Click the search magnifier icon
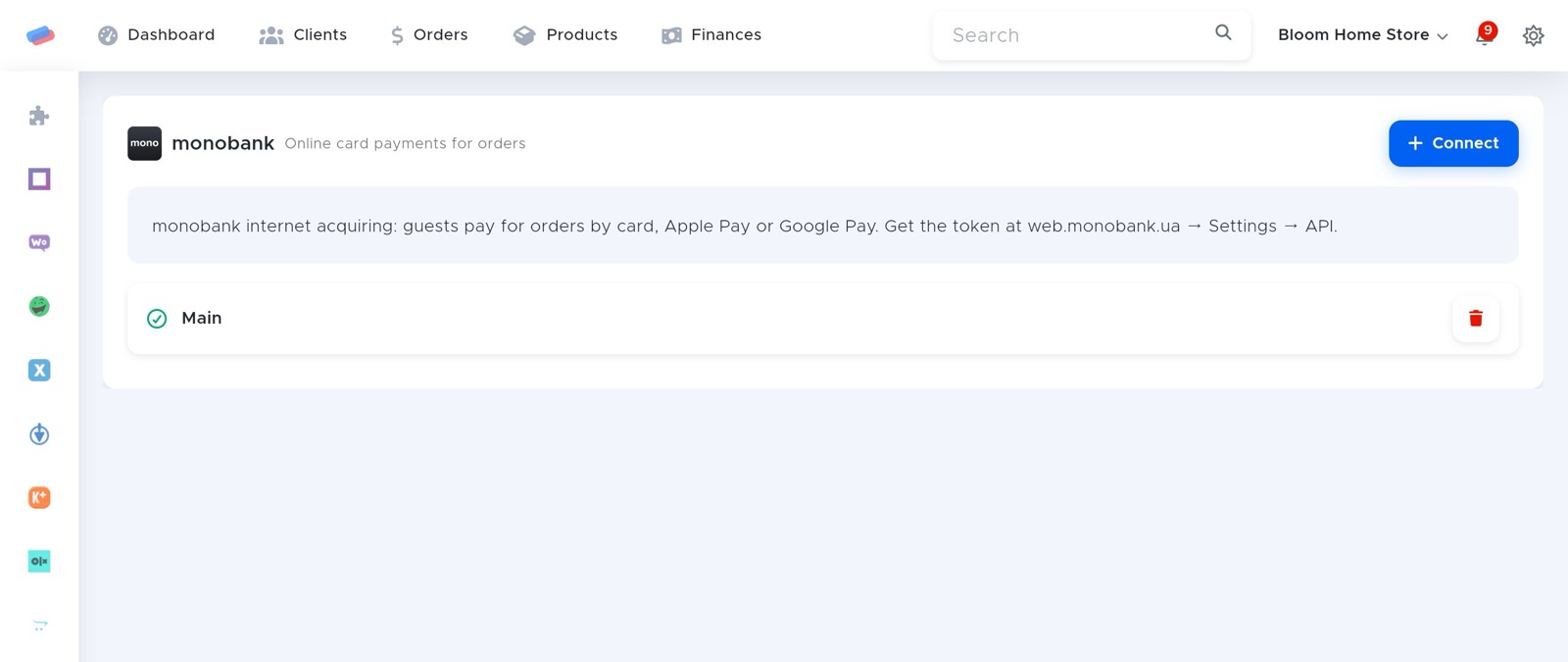Viewport: 1568px width, 662px height. (x=1223, y=32)
